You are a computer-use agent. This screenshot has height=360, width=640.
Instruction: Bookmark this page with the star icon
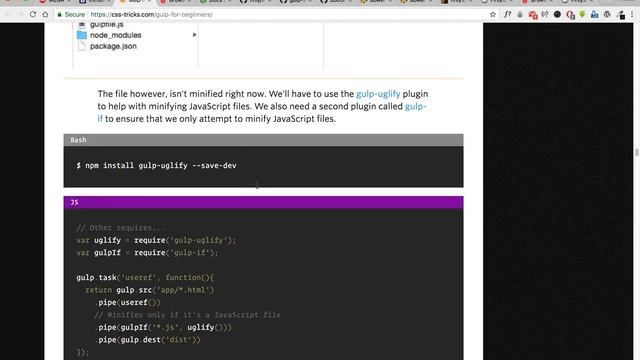[x=493, y=14]
